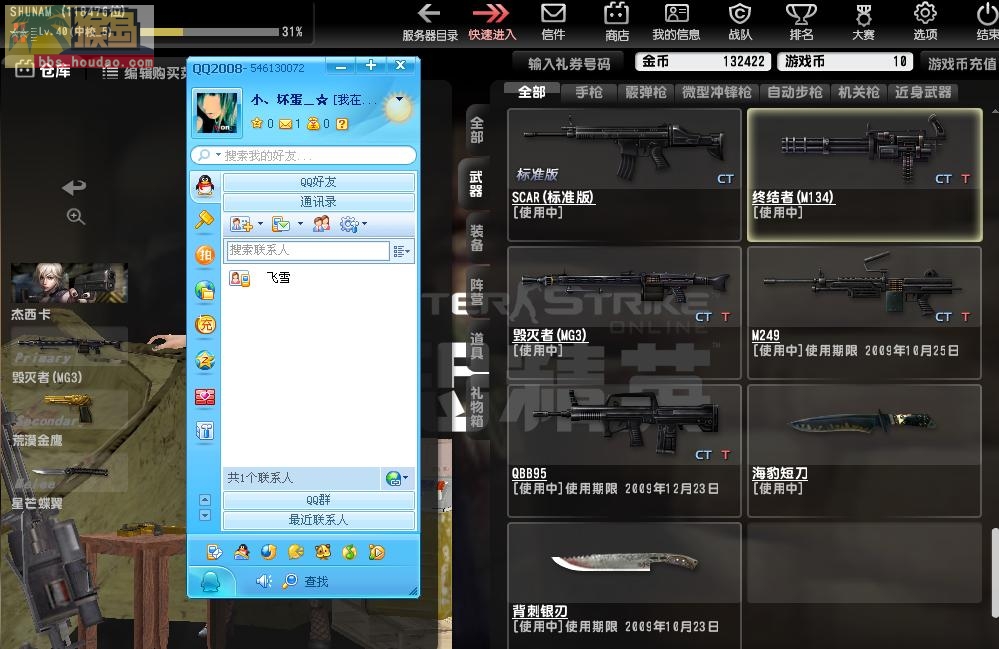999x649 pixels.
Task: Open the recharge icon in QQ sidebar
Action: pos(205,325)
